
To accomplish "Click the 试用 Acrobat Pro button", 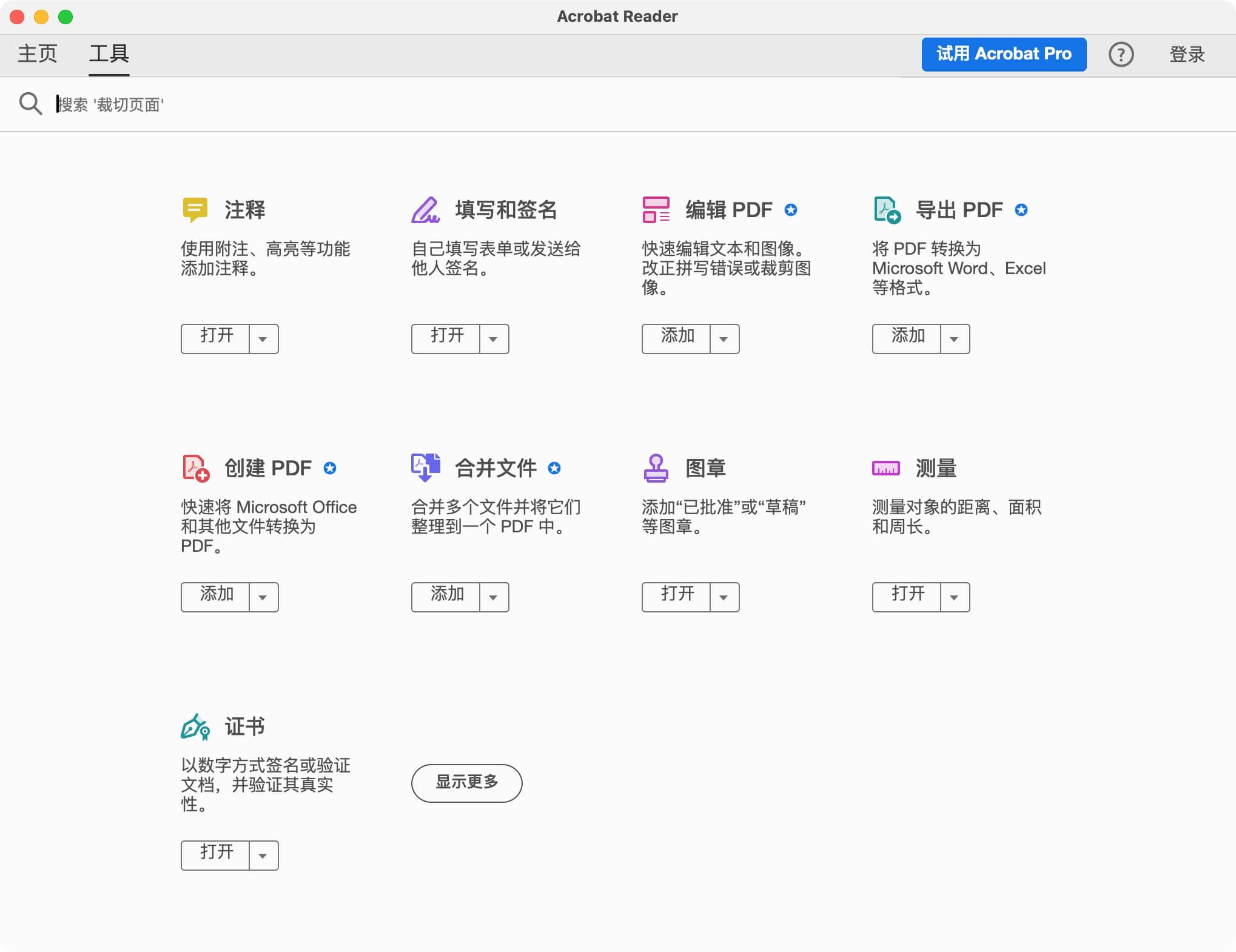I will (x=1004, y=55).
